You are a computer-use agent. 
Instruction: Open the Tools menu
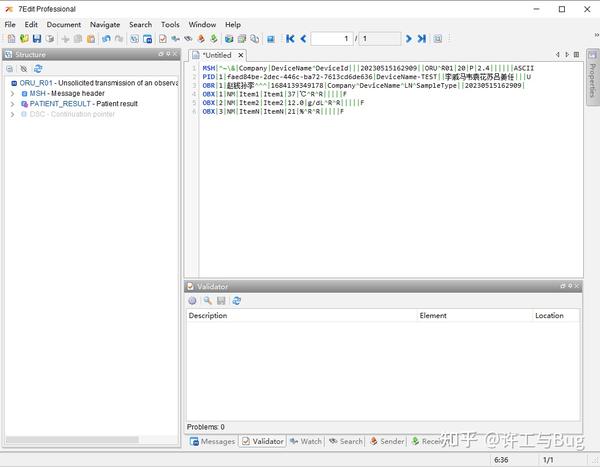170,24
